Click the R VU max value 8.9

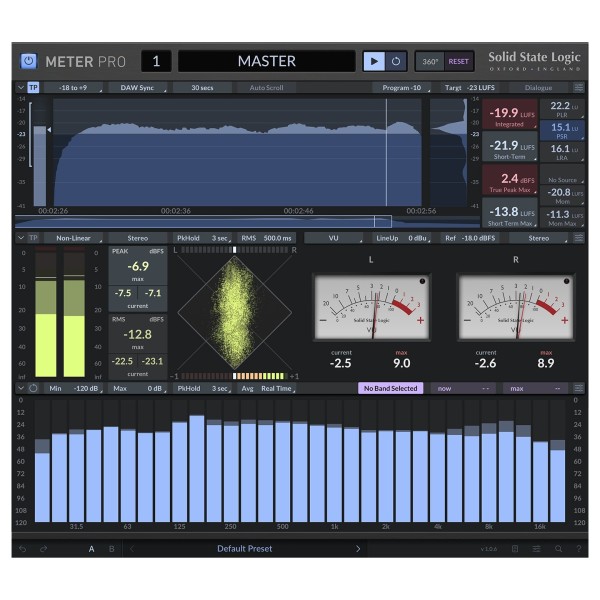(x=546, y=363)
